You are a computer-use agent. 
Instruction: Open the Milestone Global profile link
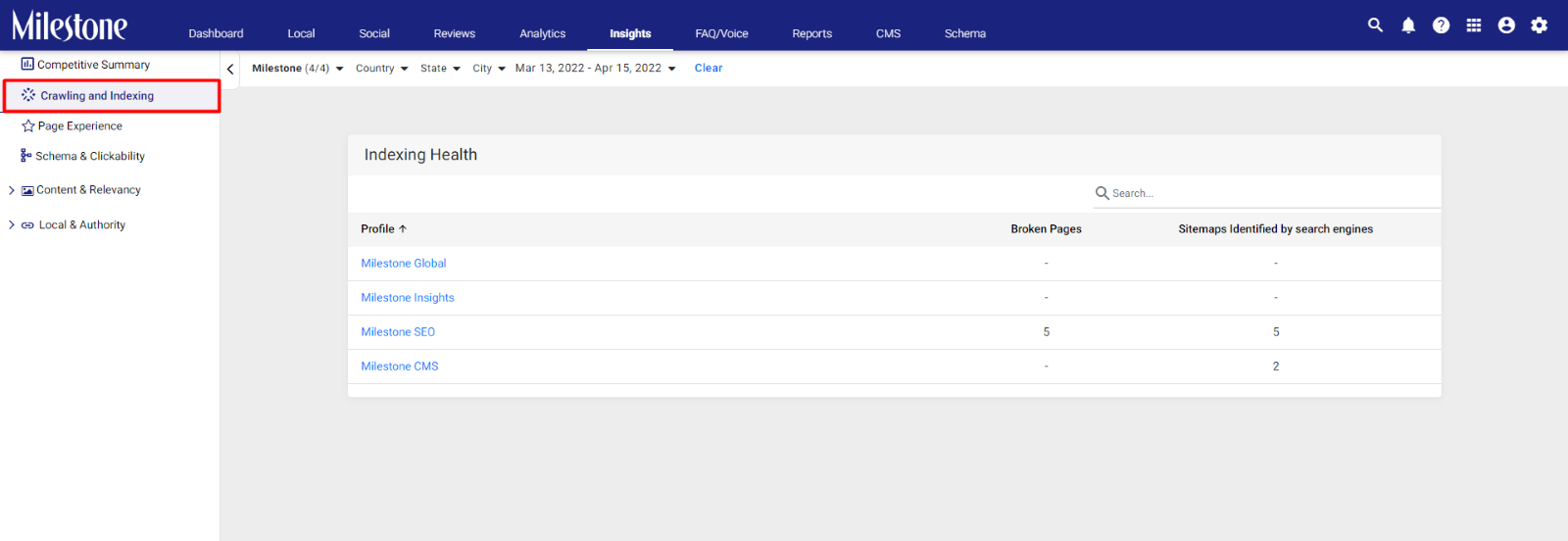tap(404, 264)
